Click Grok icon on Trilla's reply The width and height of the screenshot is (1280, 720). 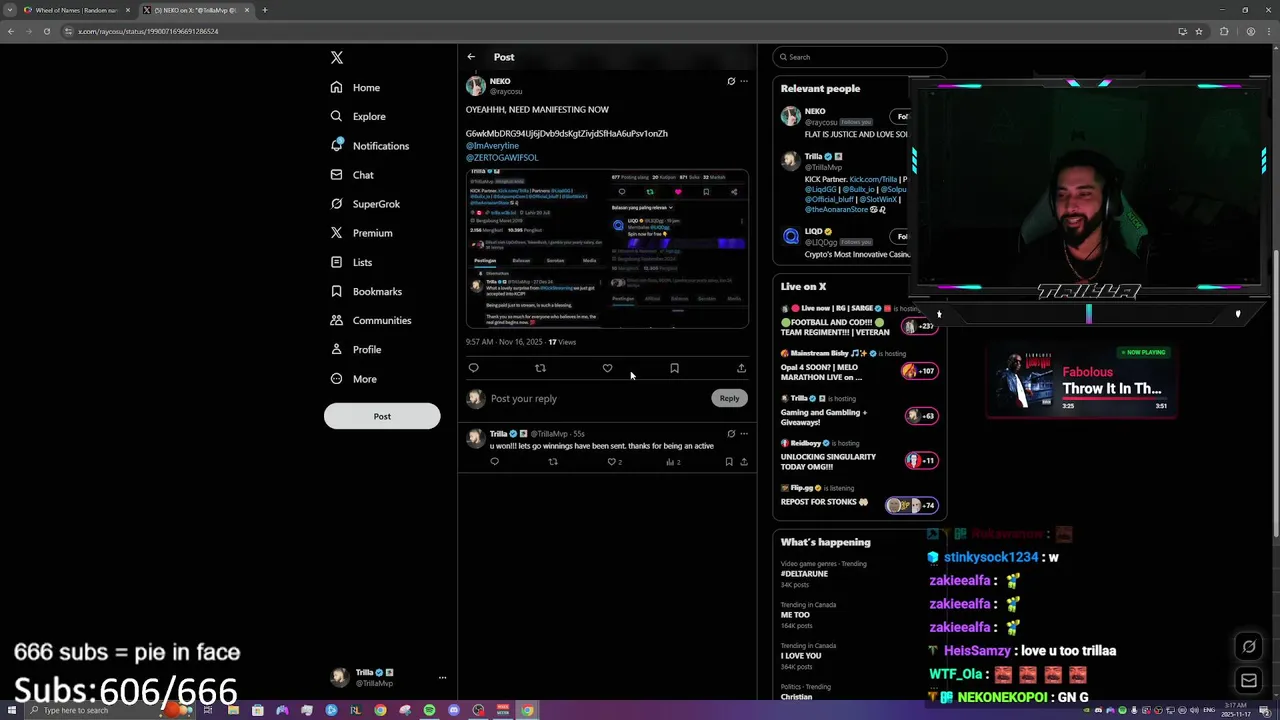click(731, 434)
